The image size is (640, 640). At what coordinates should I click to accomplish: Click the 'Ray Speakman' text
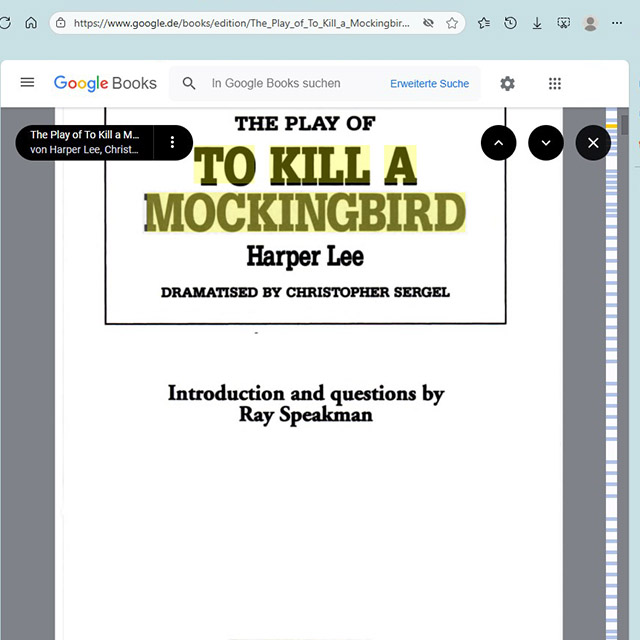click(306, 415)
